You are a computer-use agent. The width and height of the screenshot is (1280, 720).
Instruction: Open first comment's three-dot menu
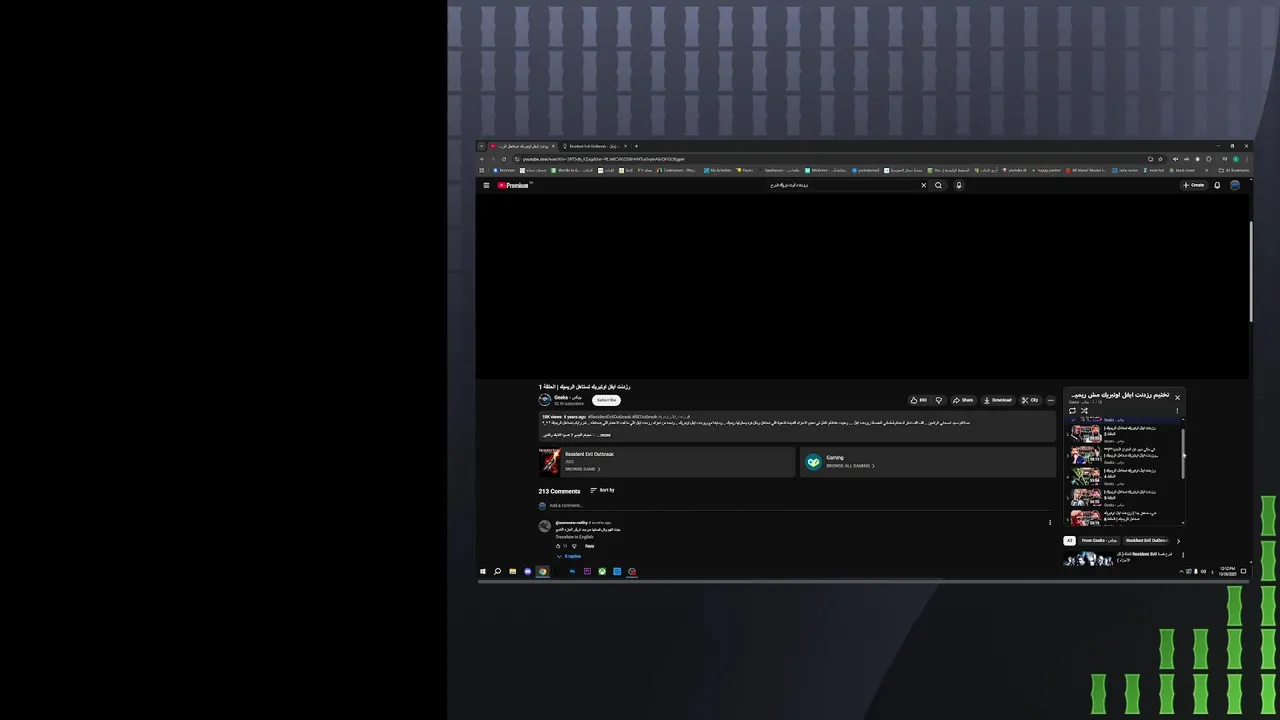pos(1050,522)
